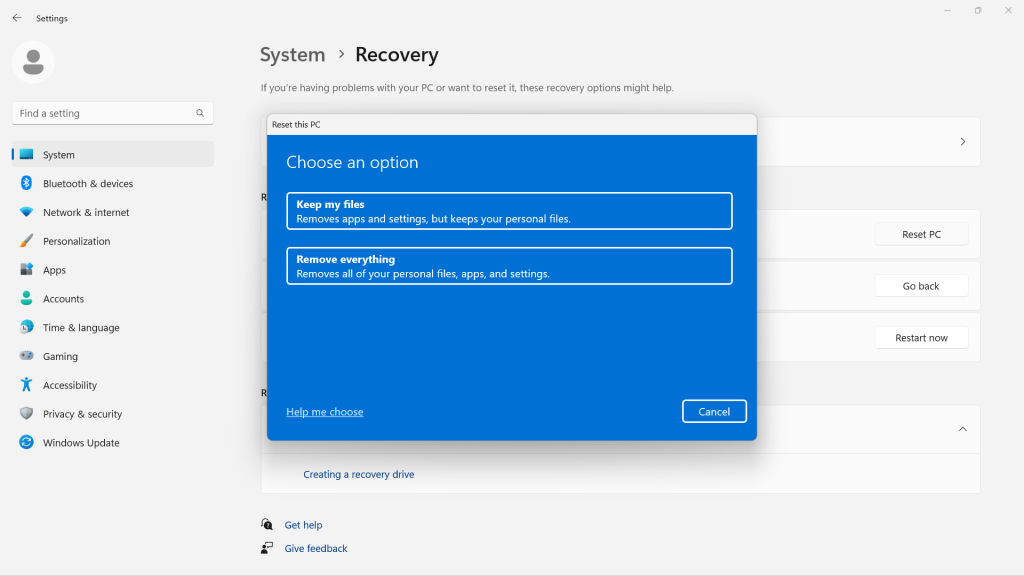Click the Get help headset icon
This screenshot has width=1024, height=576.
267,524
